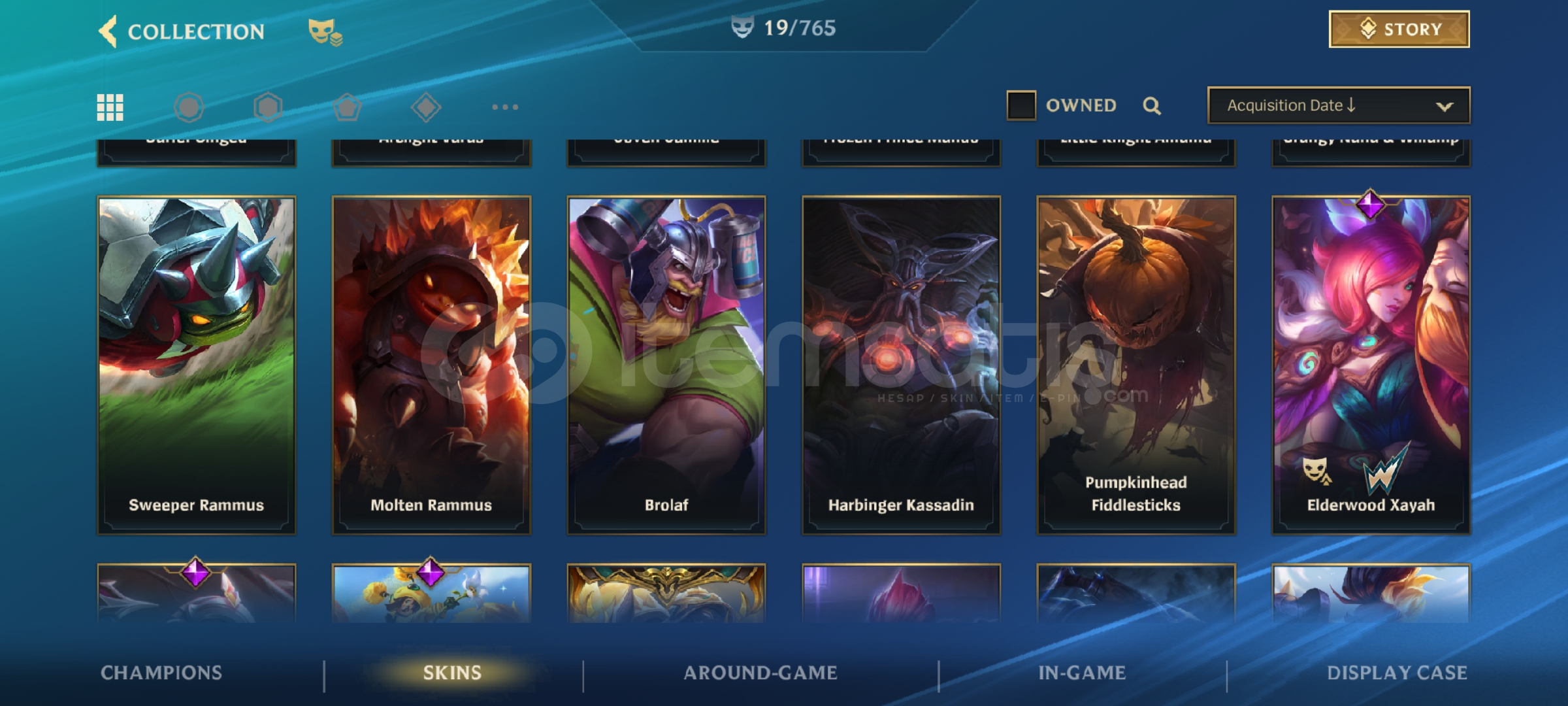Filter by the hexagon rarity gem icon
This screenshot has width=1568, height=706.
point(269,107)
